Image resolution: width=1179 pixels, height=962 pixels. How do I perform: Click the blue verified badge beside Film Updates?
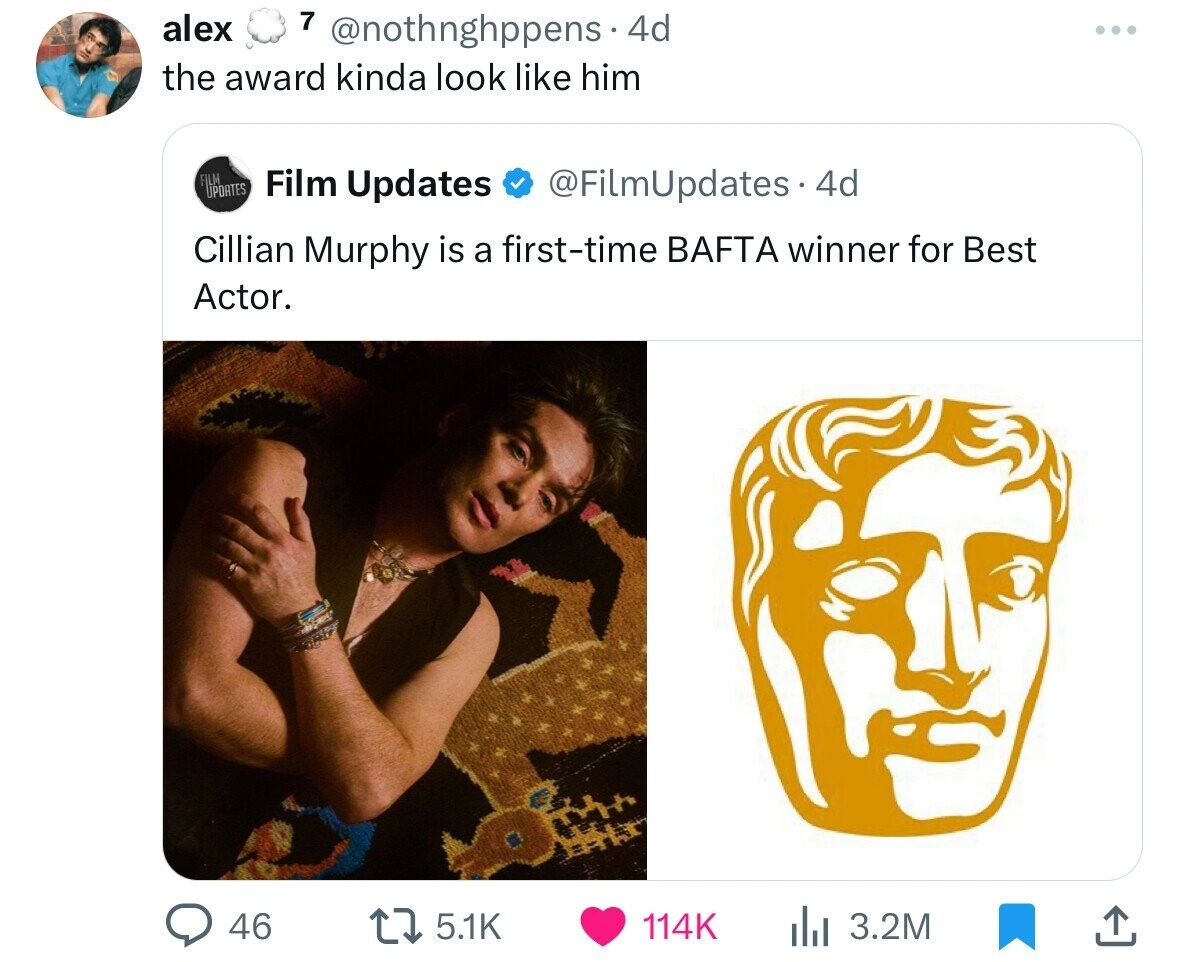click(515, 184)
